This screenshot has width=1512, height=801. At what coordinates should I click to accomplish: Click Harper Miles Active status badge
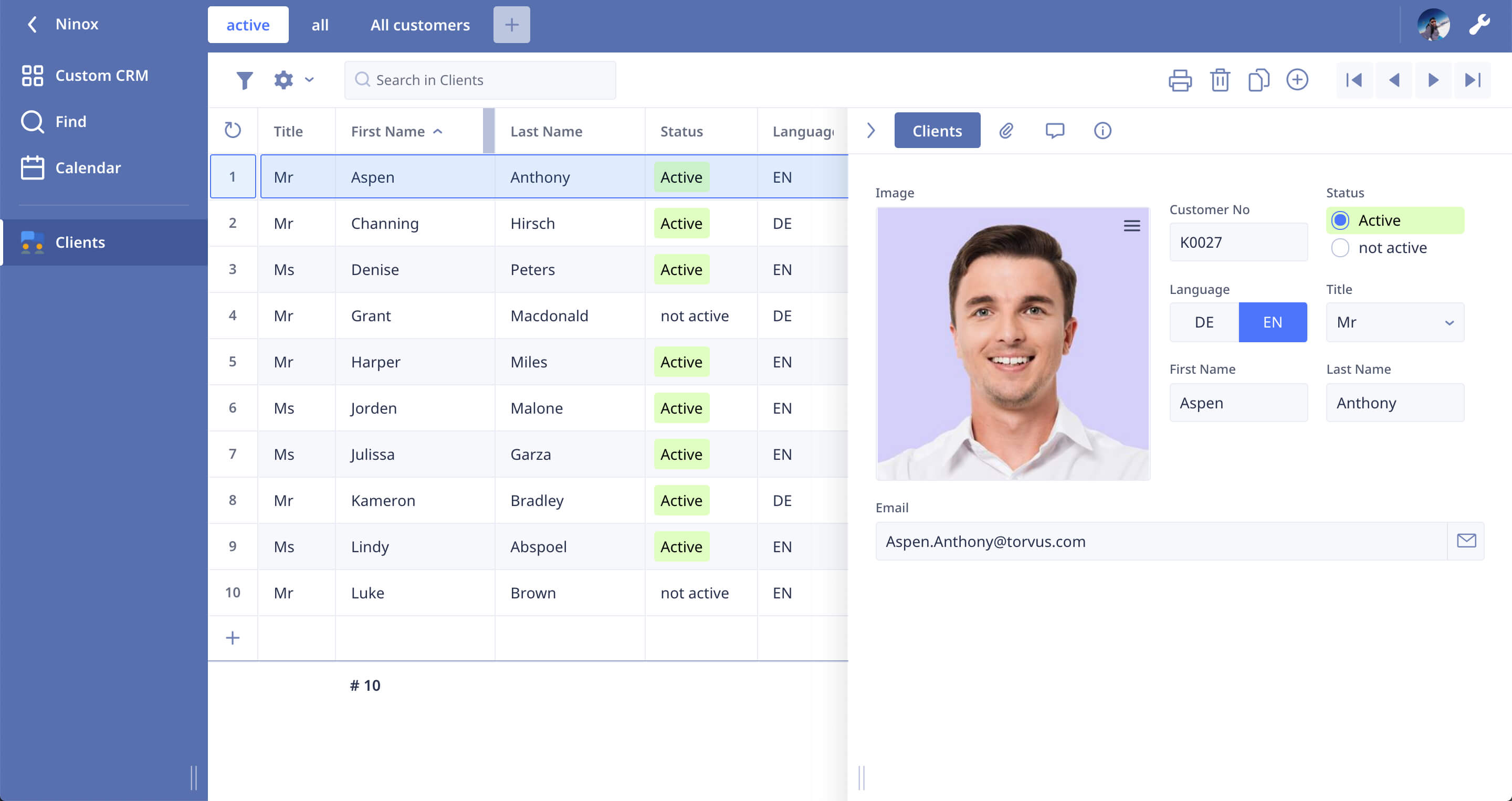point(681,362)
